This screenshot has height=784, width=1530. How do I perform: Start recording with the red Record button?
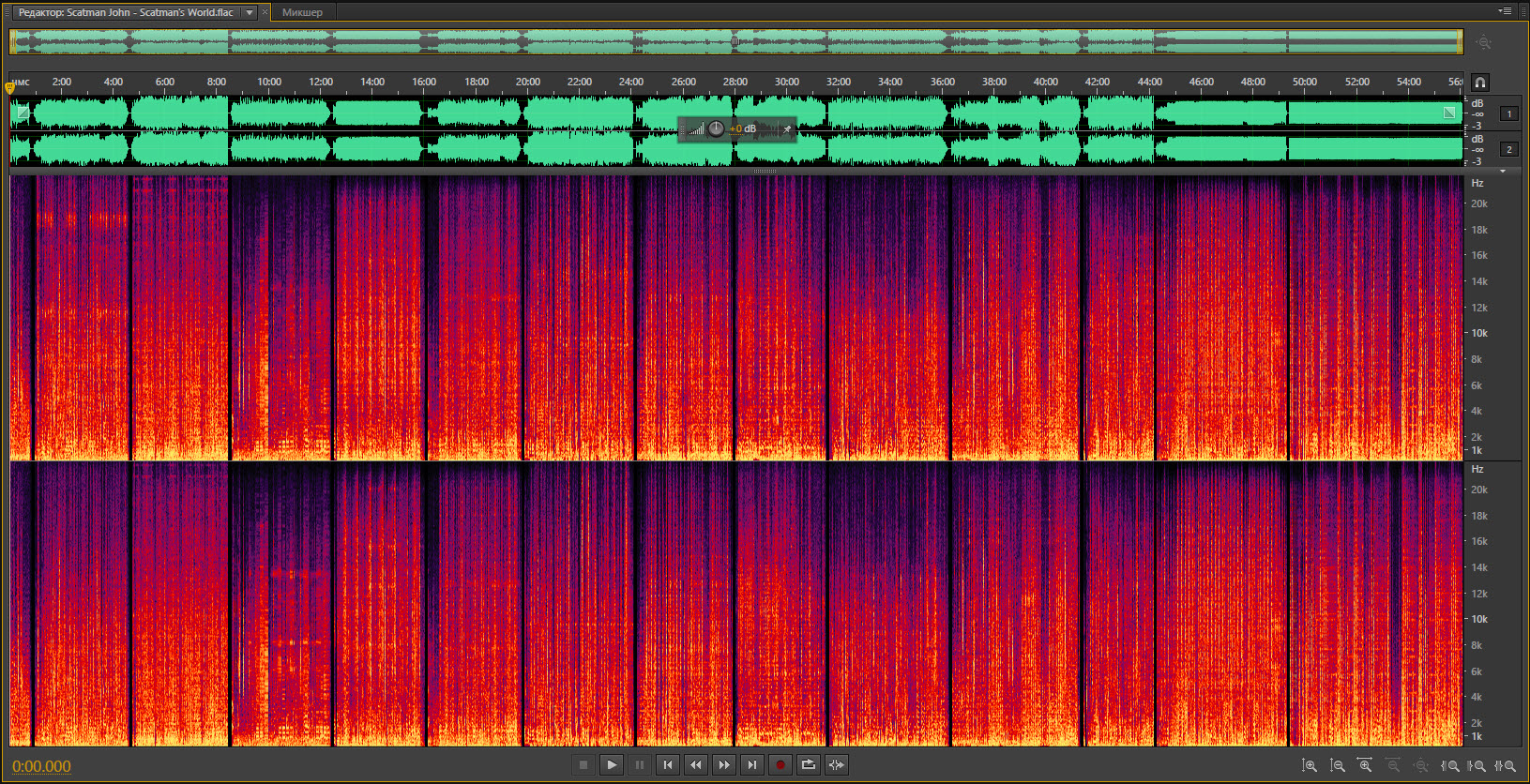(x=780, y=765)
